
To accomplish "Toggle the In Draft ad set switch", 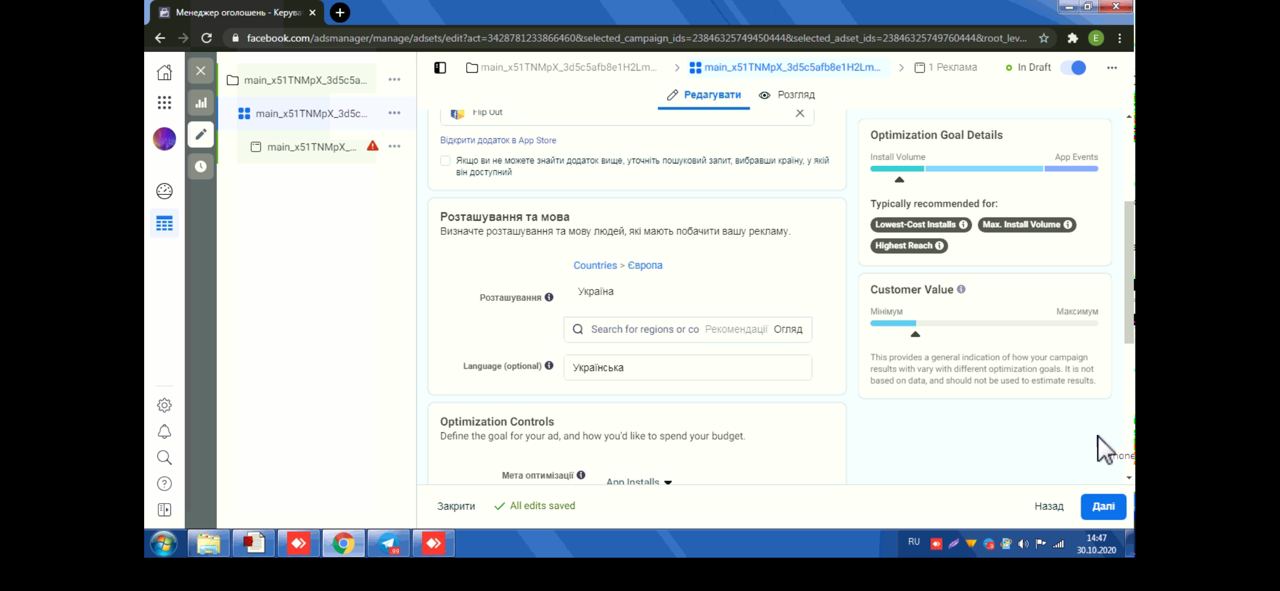I will pos(1073,67).
